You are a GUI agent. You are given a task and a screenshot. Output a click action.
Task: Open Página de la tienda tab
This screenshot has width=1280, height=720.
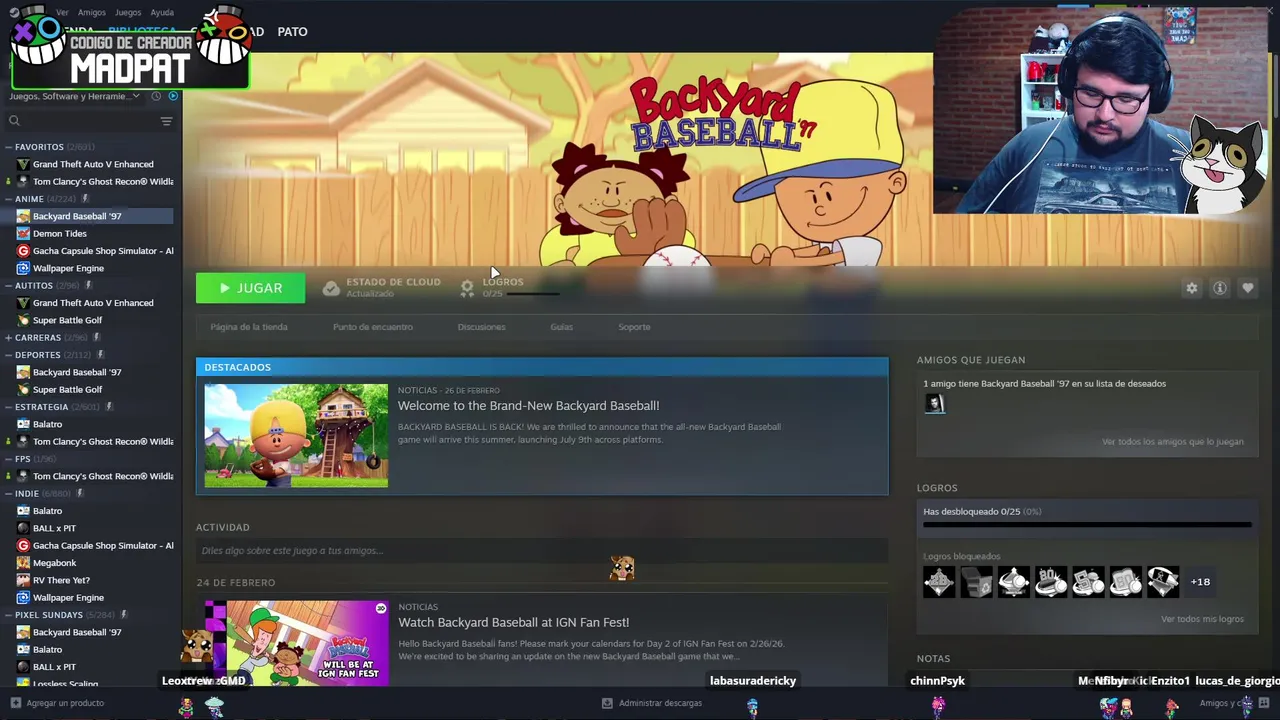pyautogui.click(x=249, y=327)
